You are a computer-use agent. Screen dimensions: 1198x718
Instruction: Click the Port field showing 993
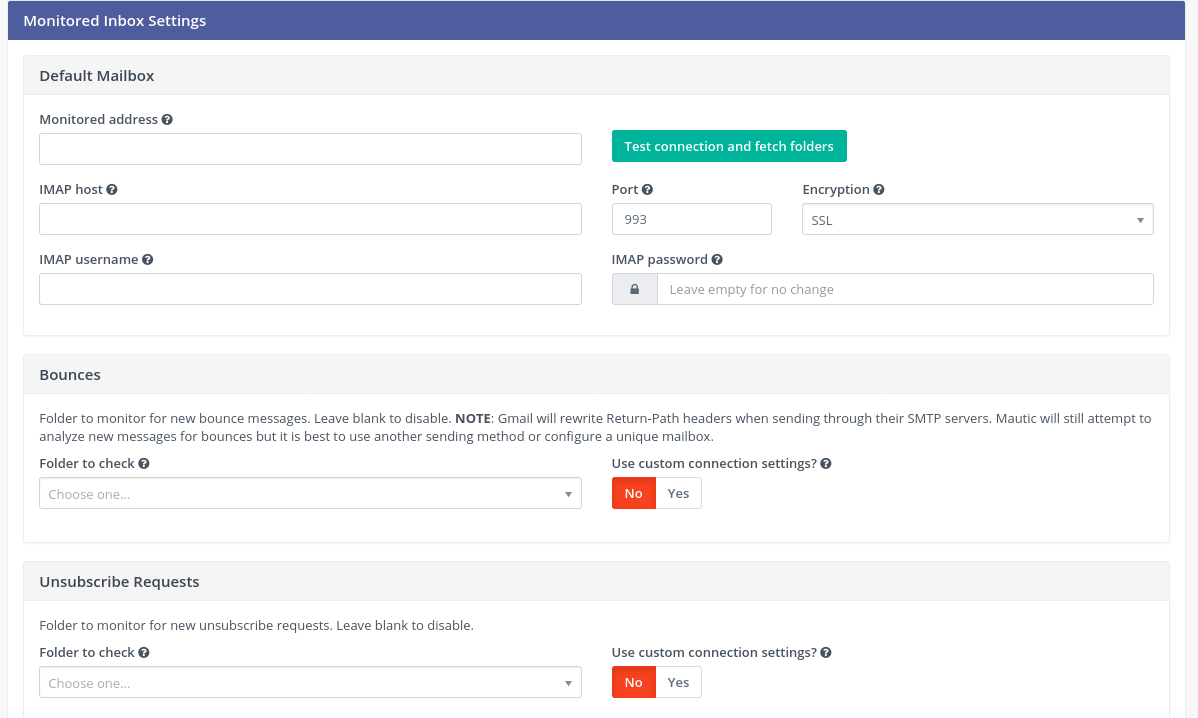pos(691,219)
